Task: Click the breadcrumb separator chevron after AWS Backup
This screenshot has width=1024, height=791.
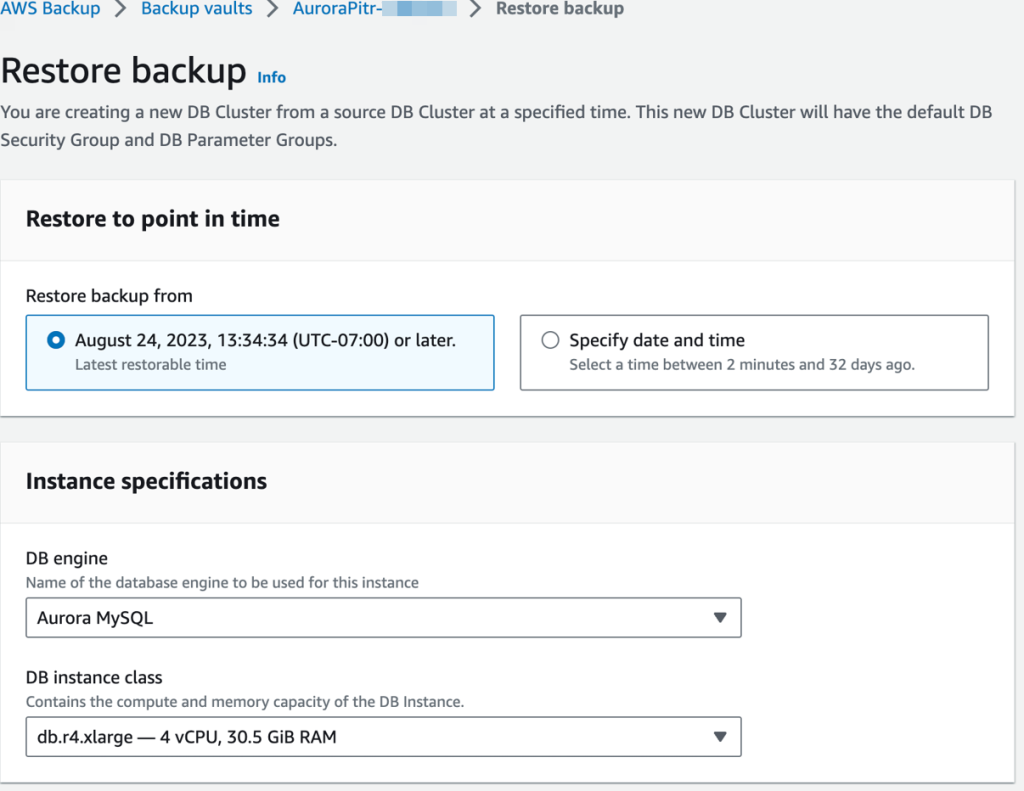Action: tap(116, 9)
